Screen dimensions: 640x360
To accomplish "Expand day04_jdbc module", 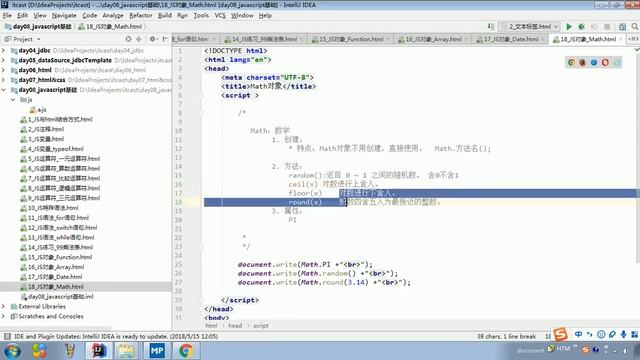I will pyautogui.click(x=4, y=51).
